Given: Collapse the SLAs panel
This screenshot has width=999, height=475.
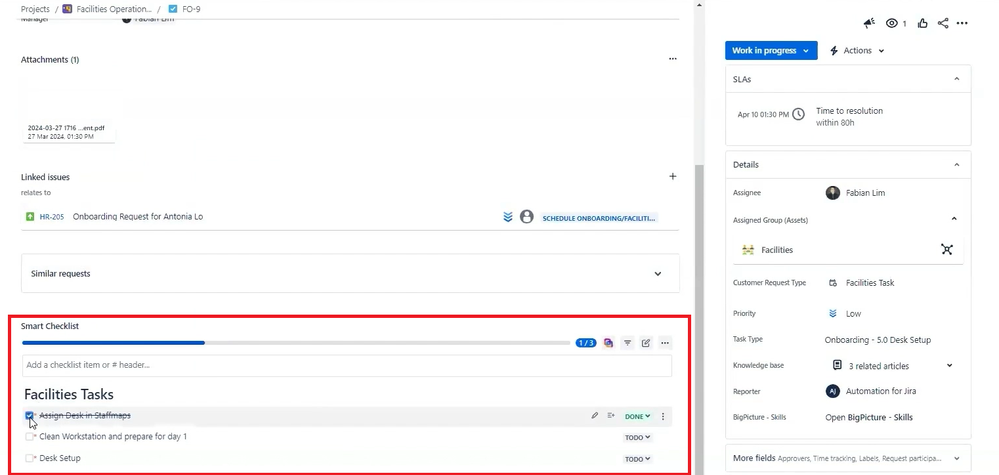Looking at the screenshot, I should [956, 79].
